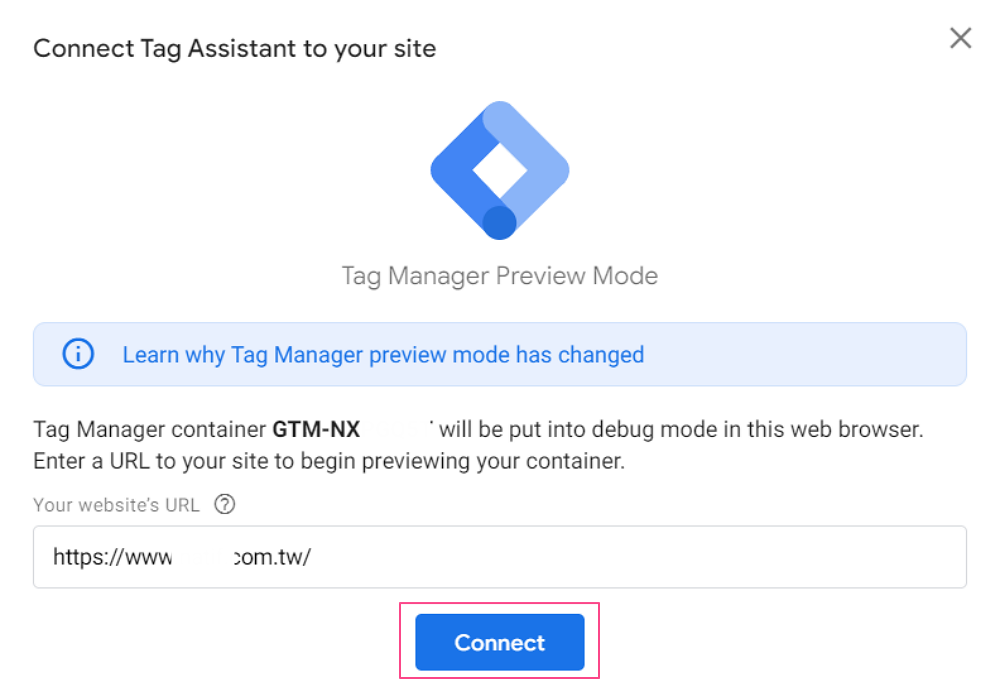This screenshot has width=1000, height=682.
Task: Place cursor after 'com.tw/' in URL field
Action: (x=312, y=557)
